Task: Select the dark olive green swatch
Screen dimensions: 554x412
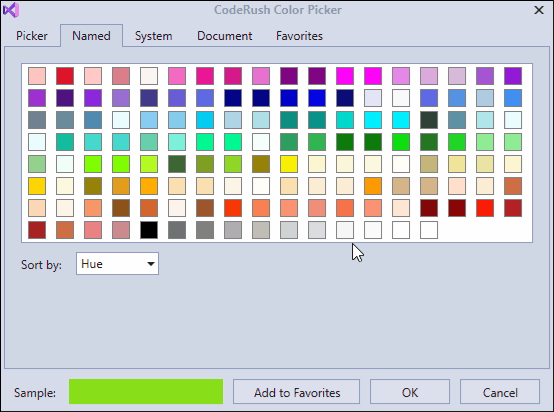Action: coord(177,164)
